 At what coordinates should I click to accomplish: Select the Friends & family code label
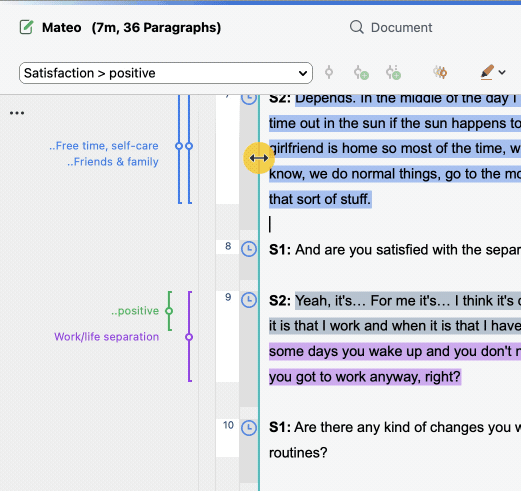[x=113, y=162]
